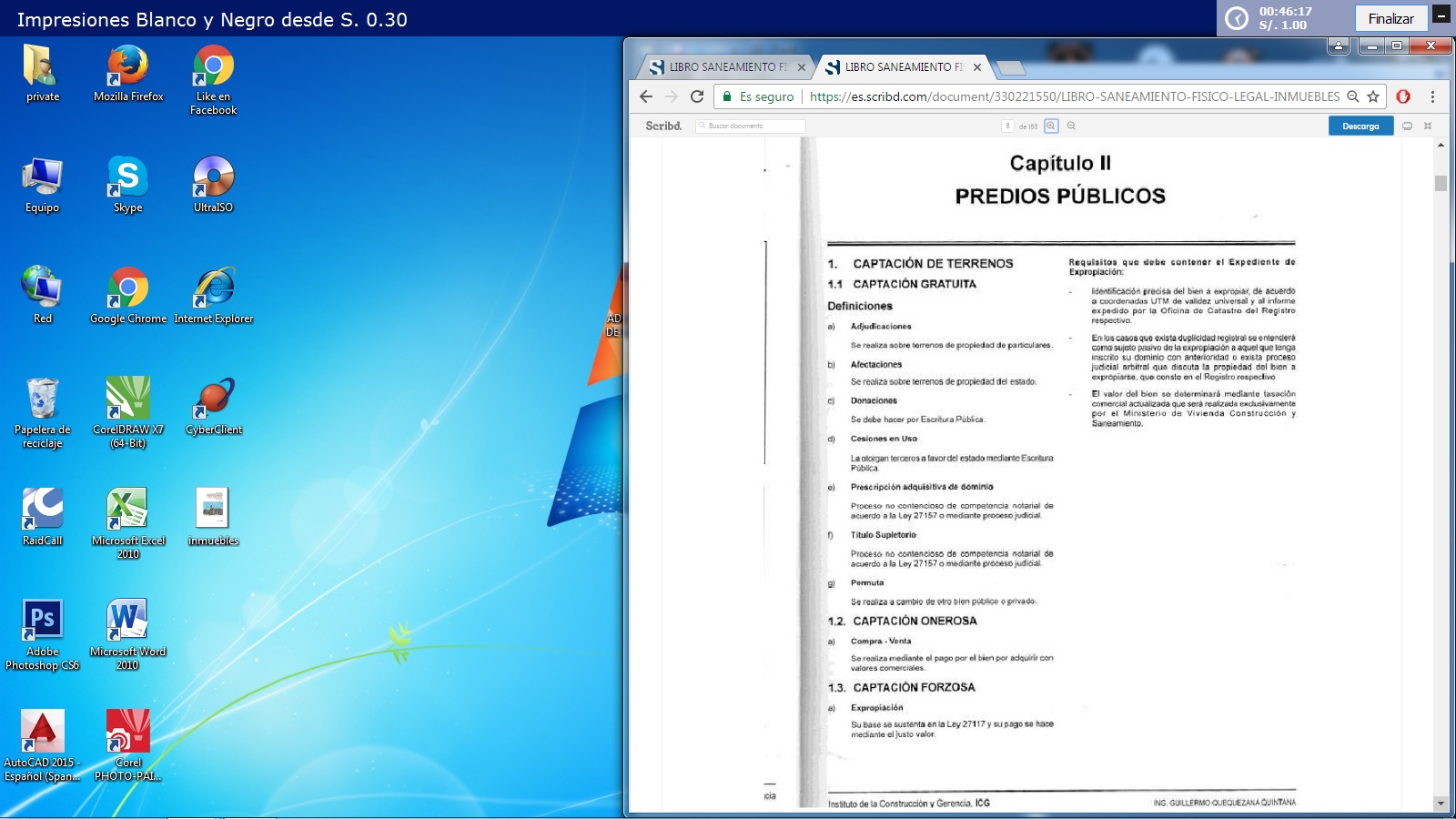Zoom out on the Scribd document
1456x819 pixels.
(1071, 126)
